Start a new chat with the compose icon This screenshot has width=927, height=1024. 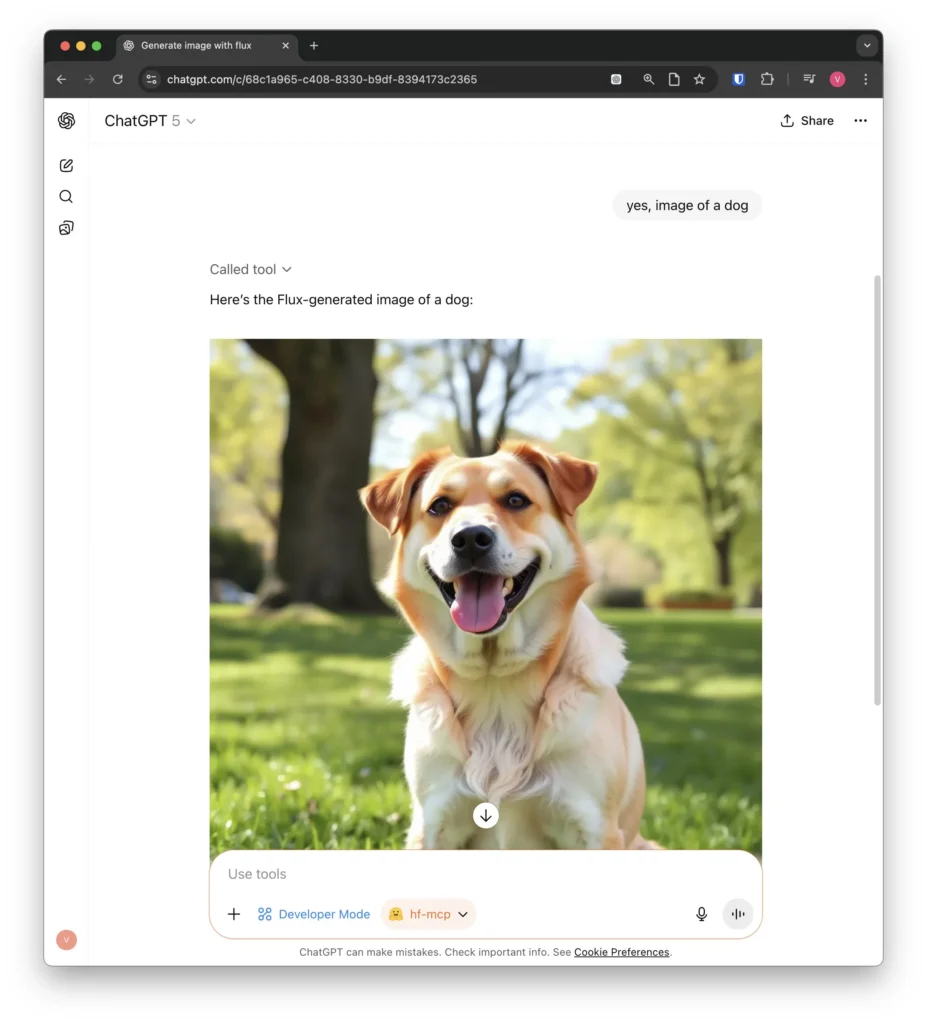pyautogui.click(x=66, y=166)
